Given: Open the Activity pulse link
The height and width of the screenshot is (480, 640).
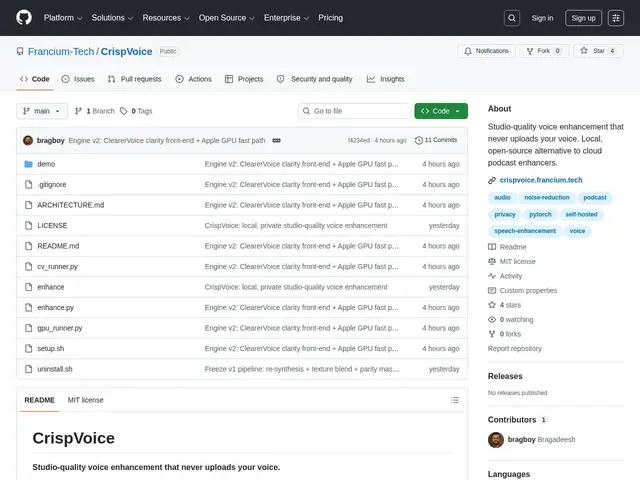Looking at the screenshot, I should (505, 276).
